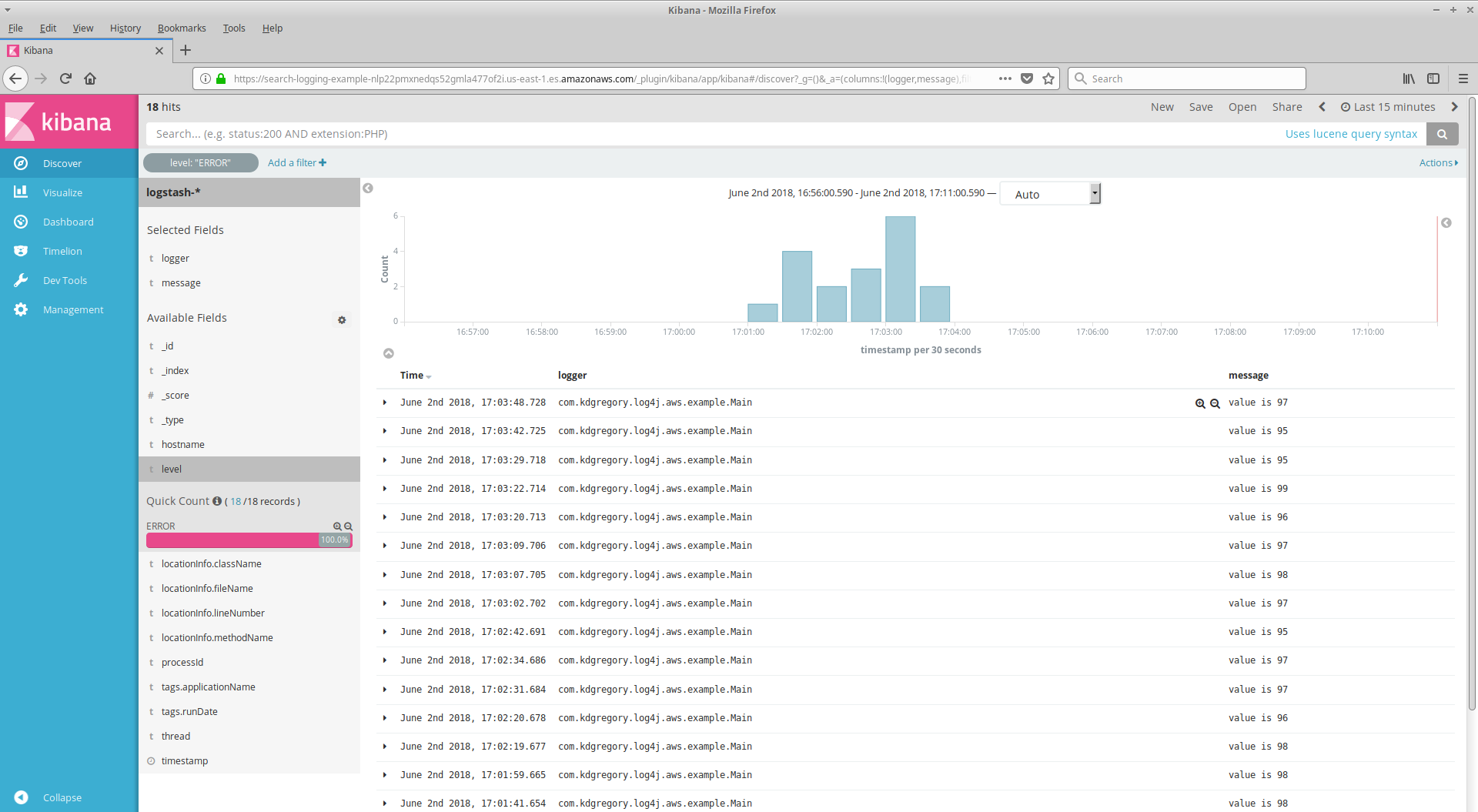
Task: Click the search magnifier button
Action: pos(1442,134)
